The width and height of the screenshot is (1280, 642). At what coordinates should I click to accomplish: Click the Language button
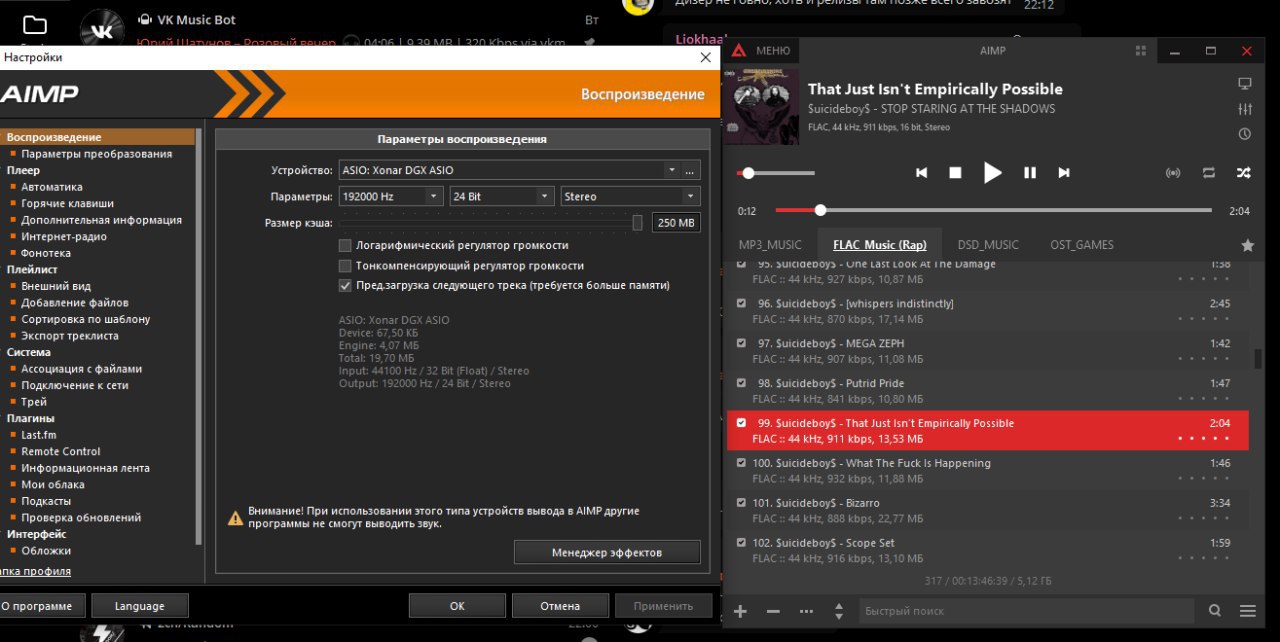coord(140,606)
